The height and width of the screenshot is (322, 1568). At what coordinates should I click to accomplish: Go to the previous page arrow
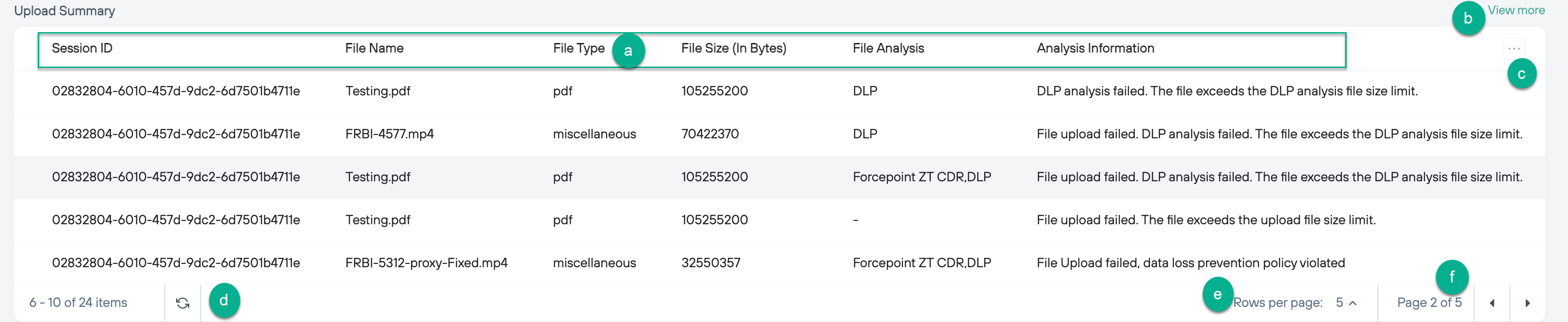coord(1492,303)
